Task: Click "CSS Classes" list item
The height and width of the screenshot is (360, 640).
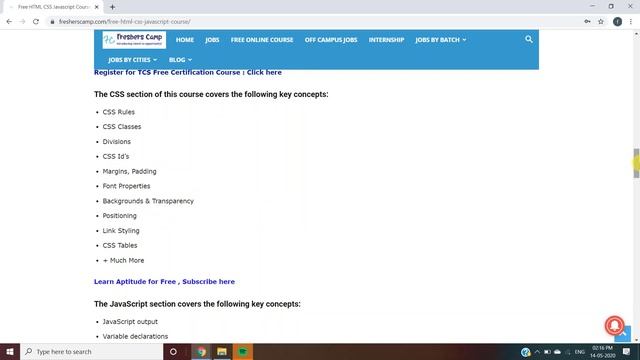Action: point(122,127)
